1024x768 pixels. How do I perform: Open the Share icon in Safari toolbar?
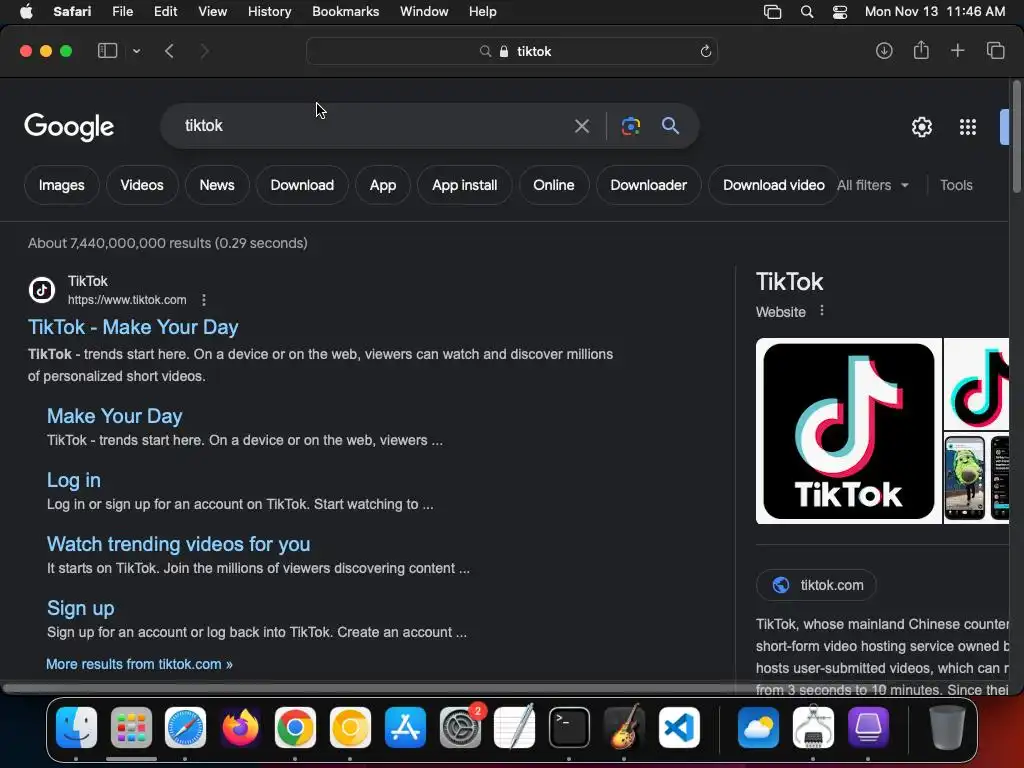pos(921,50)
